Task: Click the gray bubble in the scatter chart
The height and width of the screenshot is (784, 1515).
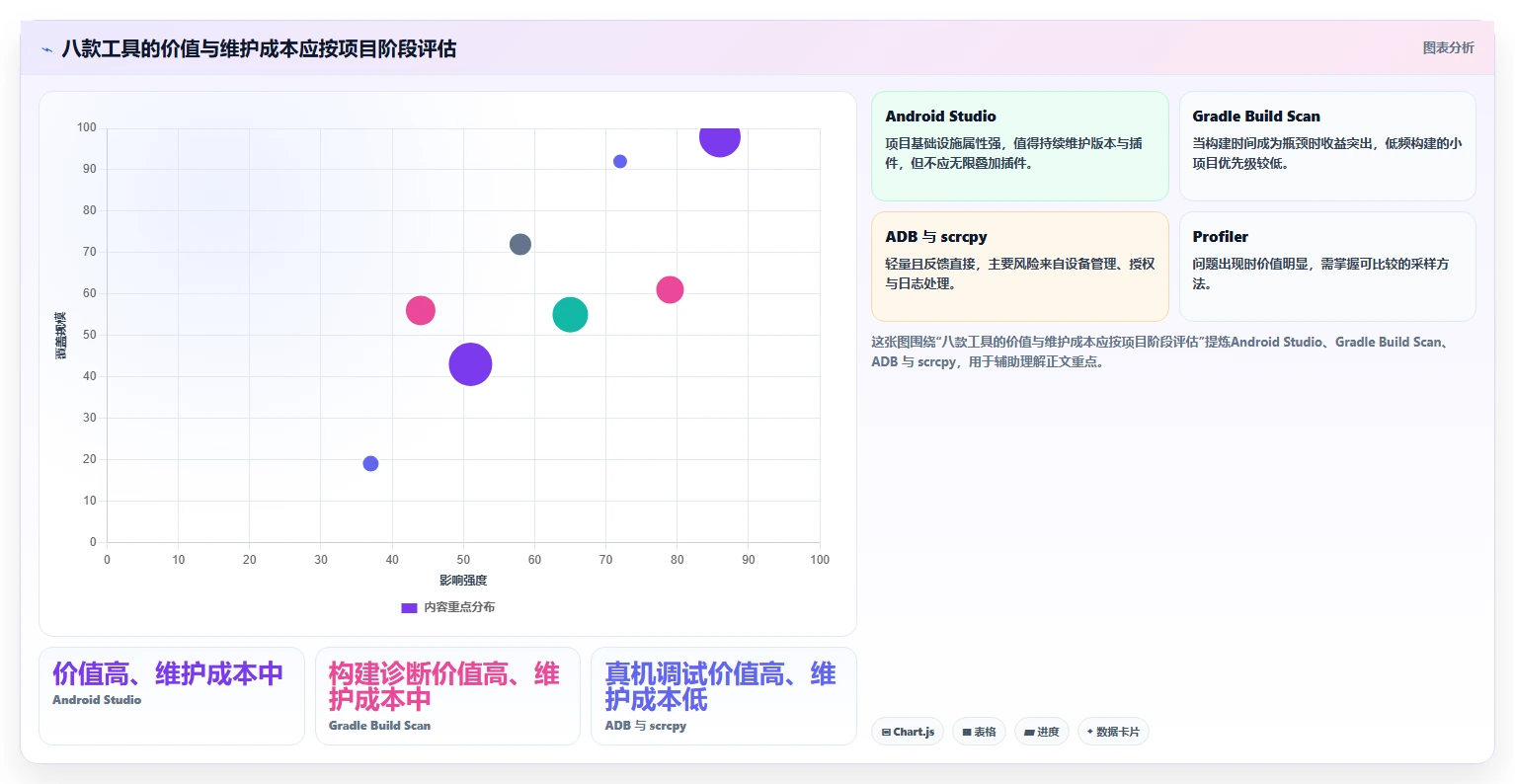Action: [x=520, y=244]
